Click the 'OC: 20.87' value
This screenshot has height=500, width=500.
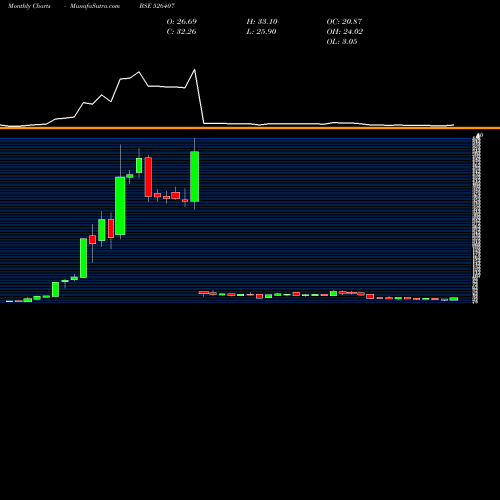[344, 21]
